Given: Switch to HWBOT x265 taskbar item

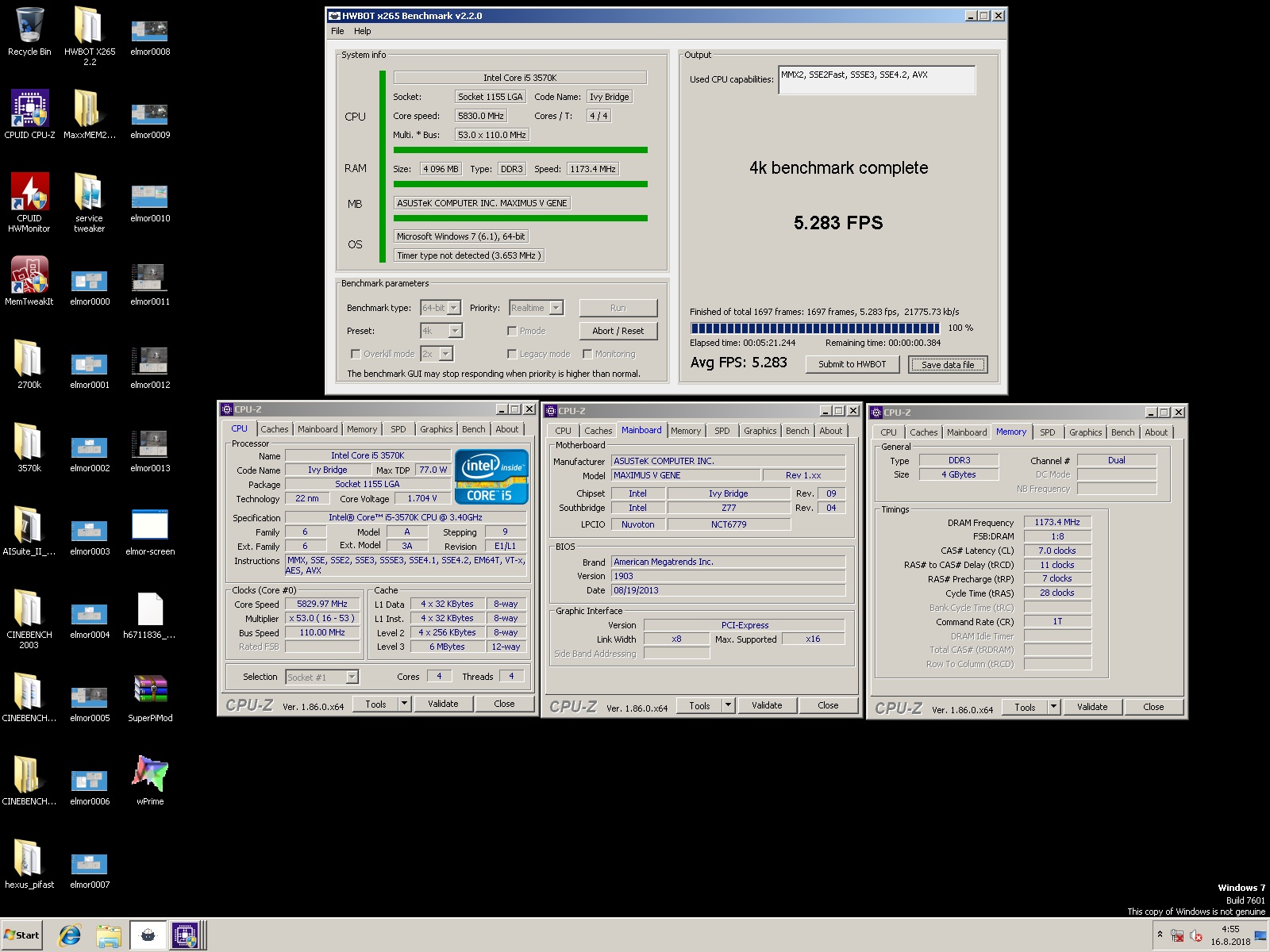Looking at the screenshot, I should tap(148, 936).
